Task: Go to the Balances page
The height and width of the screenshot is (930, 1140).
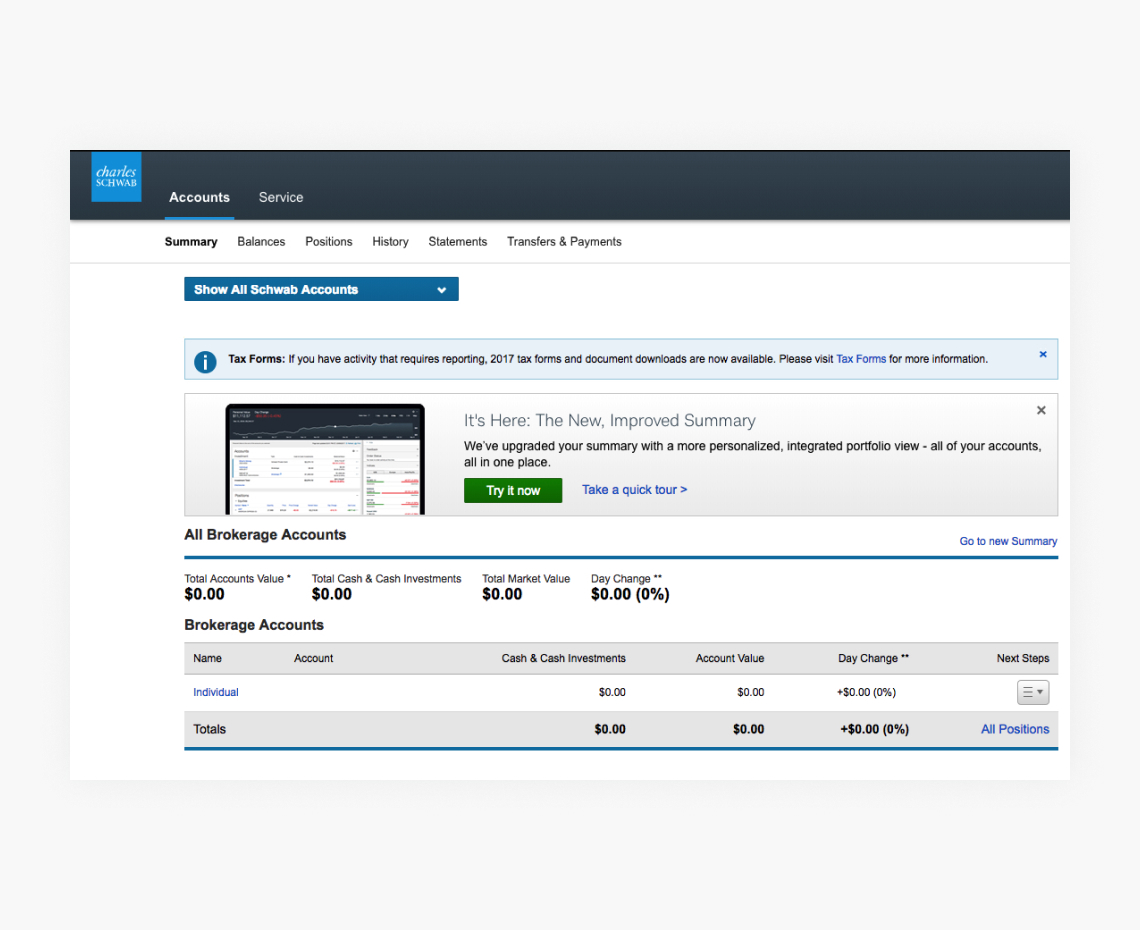Action: (261, 242)
